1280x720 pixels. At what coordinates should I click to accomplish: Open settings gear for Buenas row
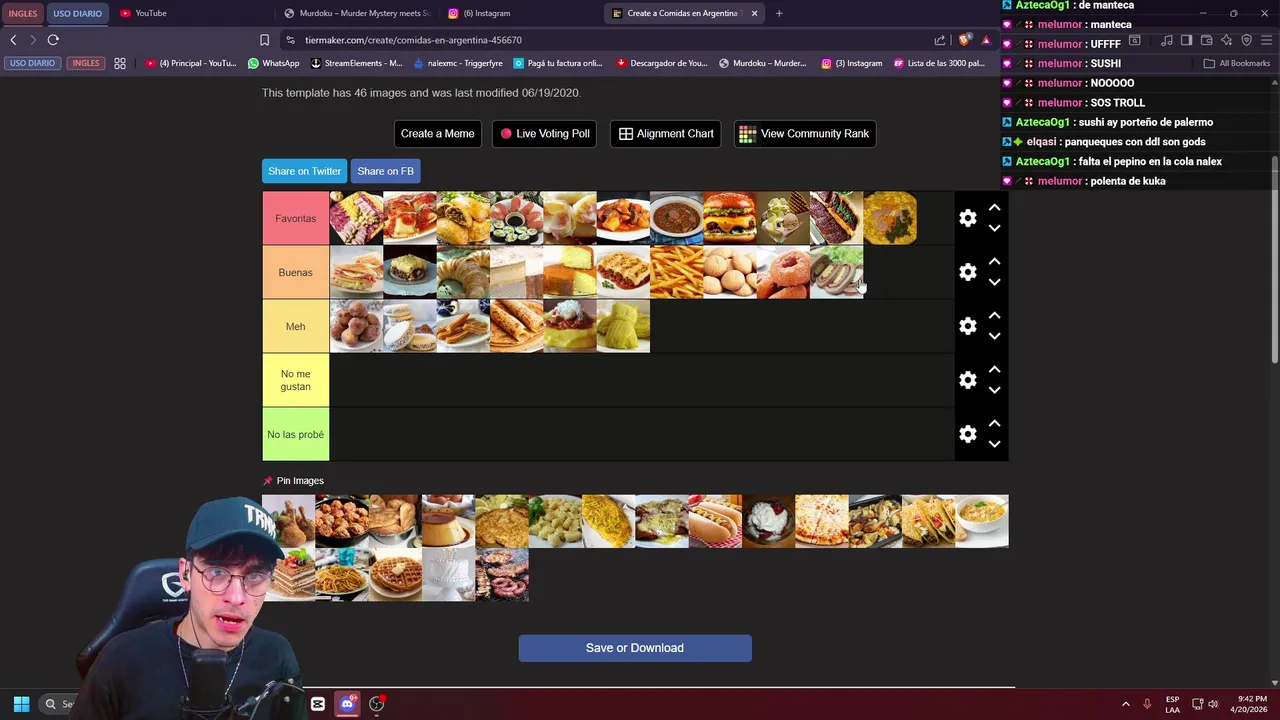(967, 272)
